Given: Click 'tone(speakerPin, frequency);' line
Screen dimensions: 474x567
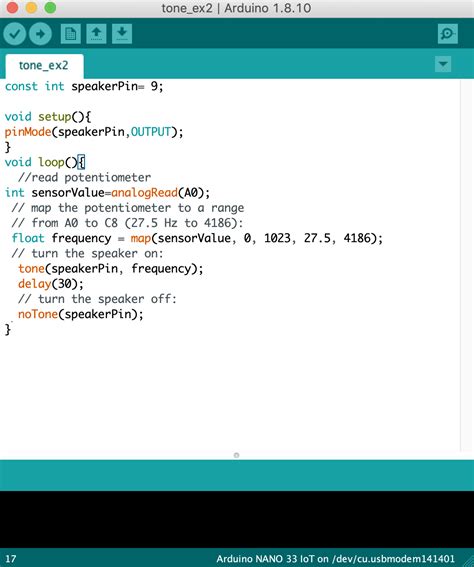Looking at the screenshot, I should pos(111,269).
